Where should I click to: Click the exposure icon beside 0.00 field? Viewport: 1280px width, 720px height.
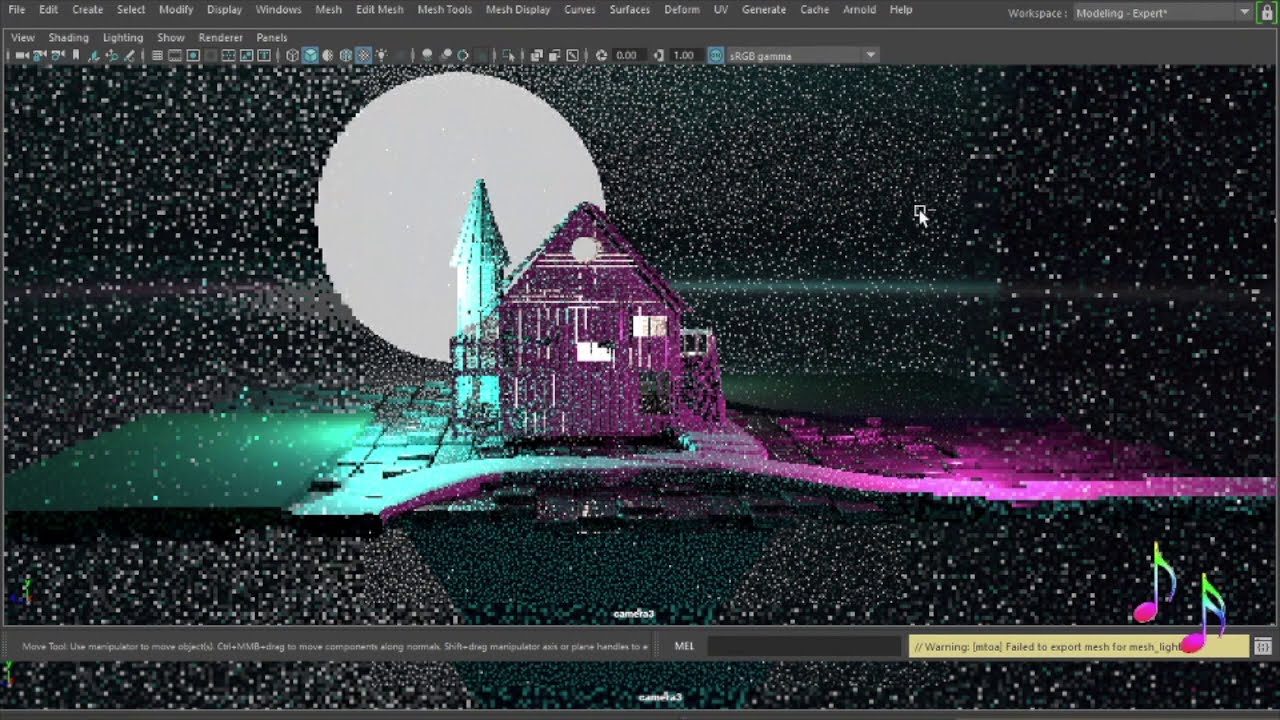point(601,56)
